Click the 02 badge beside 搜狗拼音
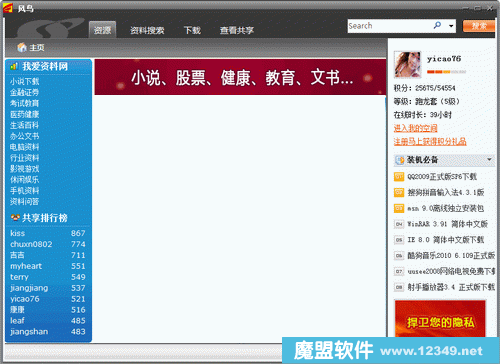 tap(399, 192)
